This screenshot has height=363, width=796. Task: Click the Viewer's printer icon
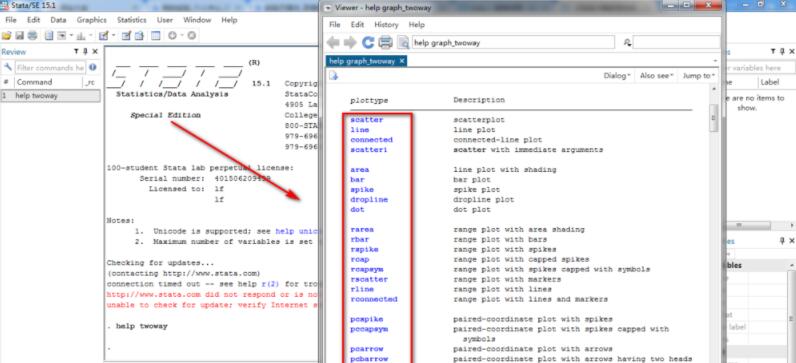point(385,43)
